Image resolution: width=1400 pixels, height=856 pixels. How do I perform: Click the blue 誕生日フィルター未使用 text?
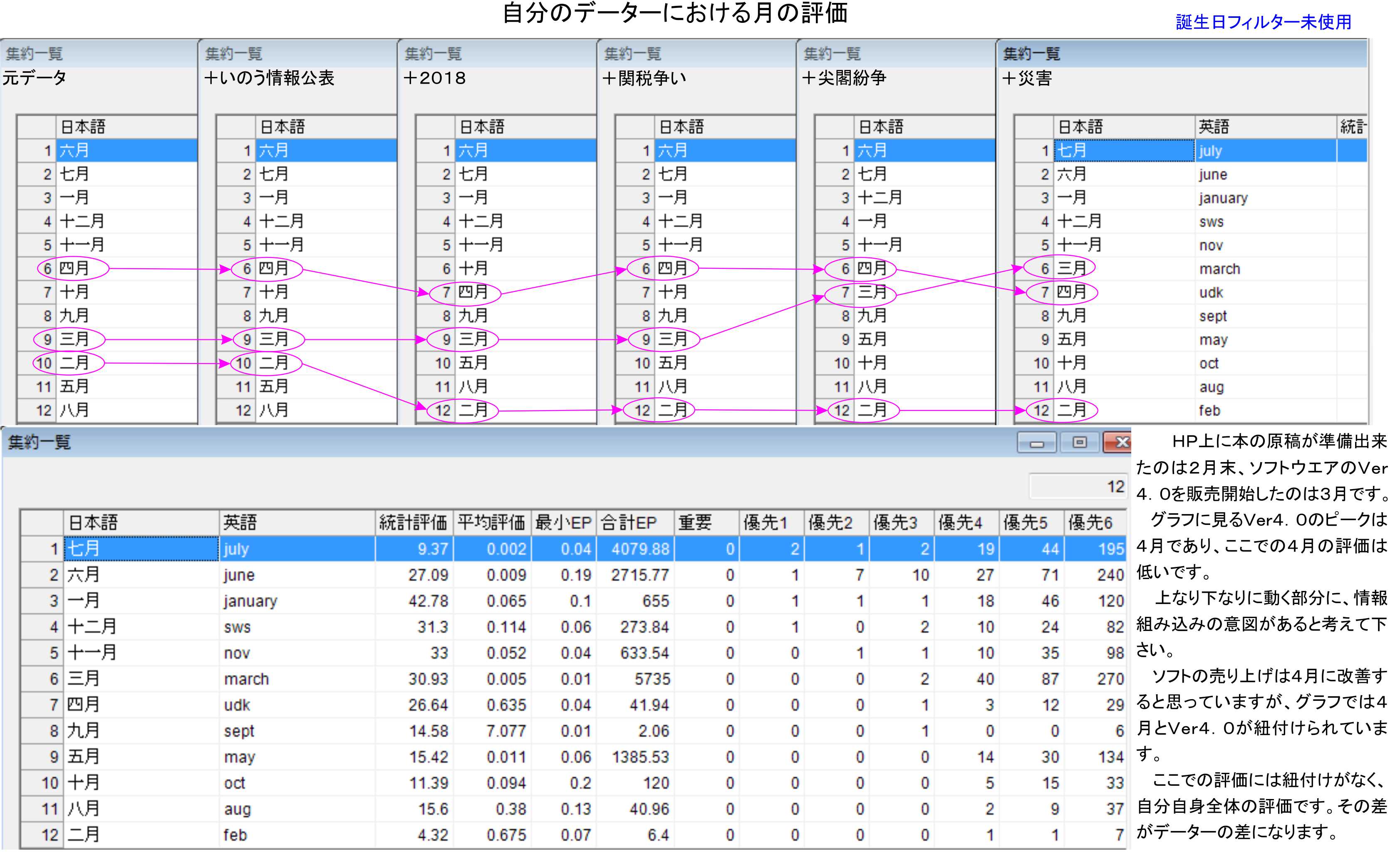click(x=1263, y=22)
